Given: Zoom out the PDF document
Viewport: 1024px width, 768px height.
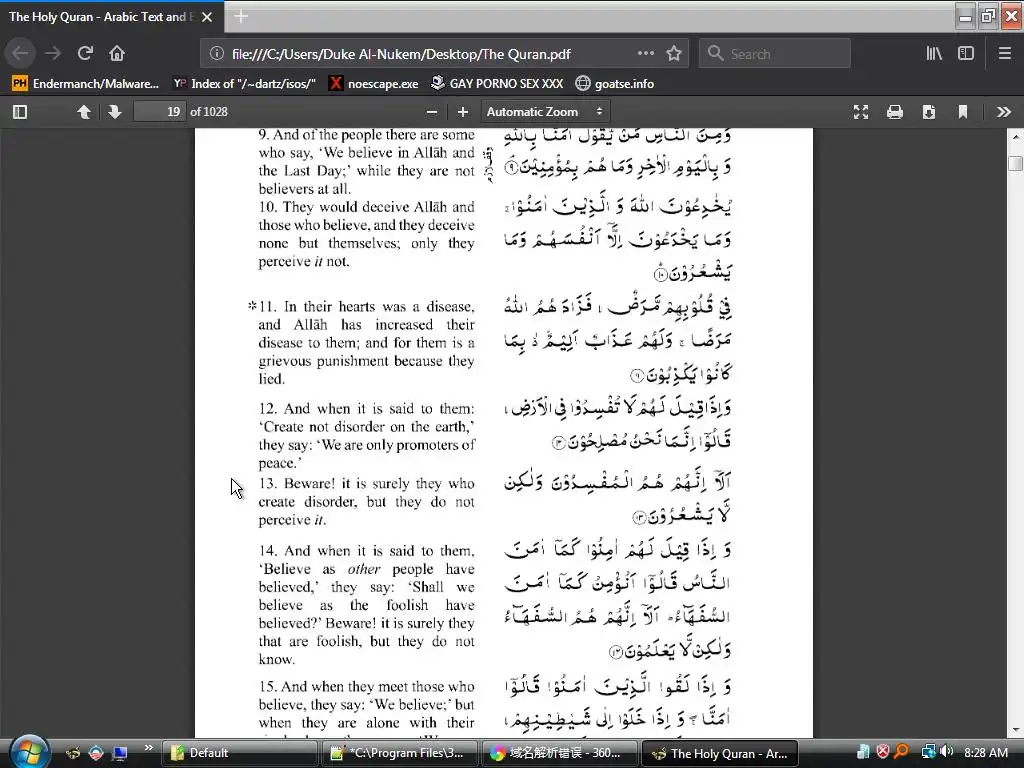Looking at the screenshot, I should [x=432, y=112].
